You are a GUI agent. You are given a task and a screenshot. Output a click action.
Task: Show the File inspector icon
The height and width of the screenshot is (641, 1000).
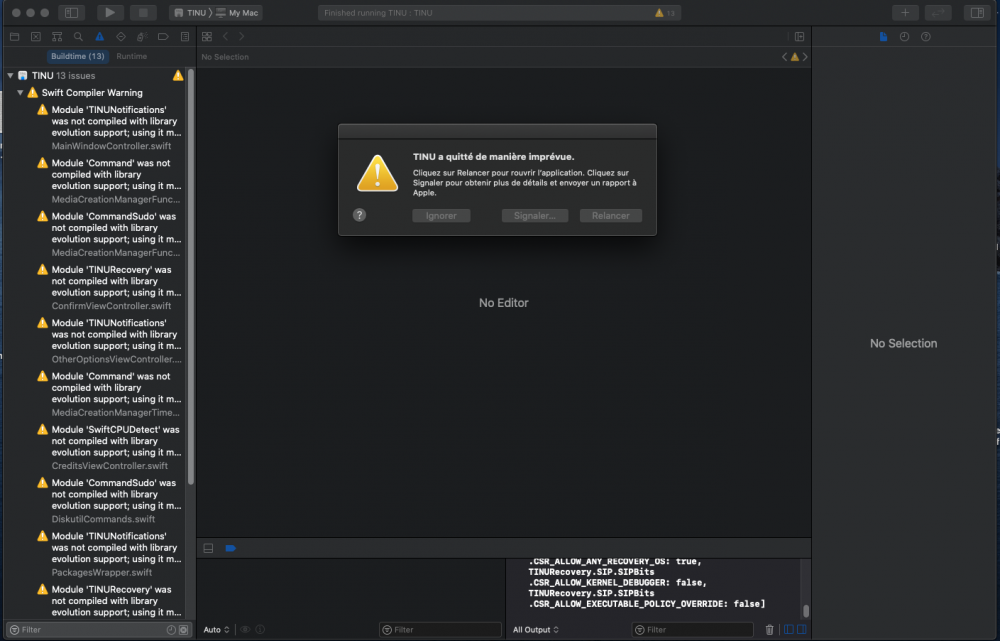coord(883,37)
